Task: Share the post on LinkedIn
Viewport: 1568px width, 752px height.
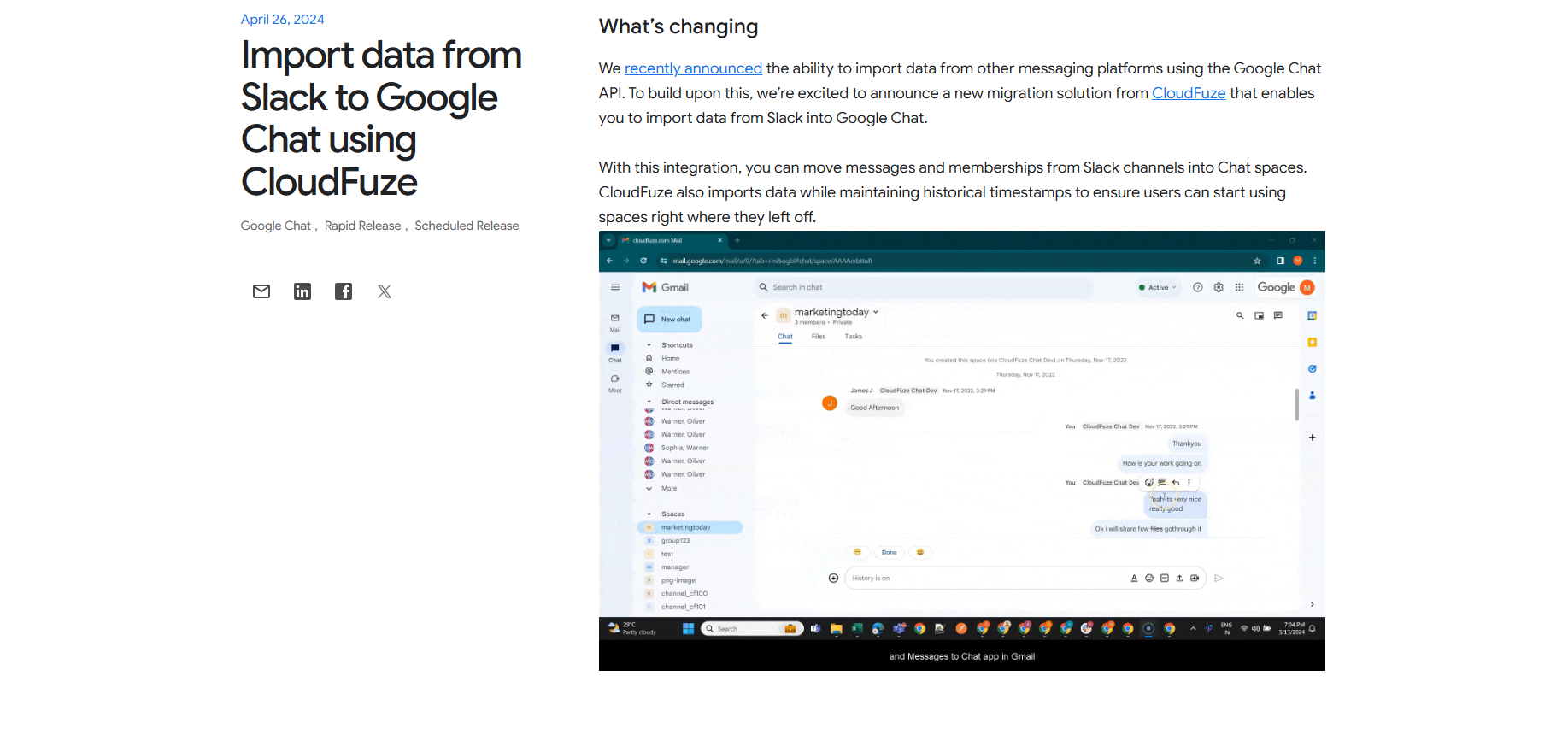Action: pyautogui.click(x=302, y=291)
